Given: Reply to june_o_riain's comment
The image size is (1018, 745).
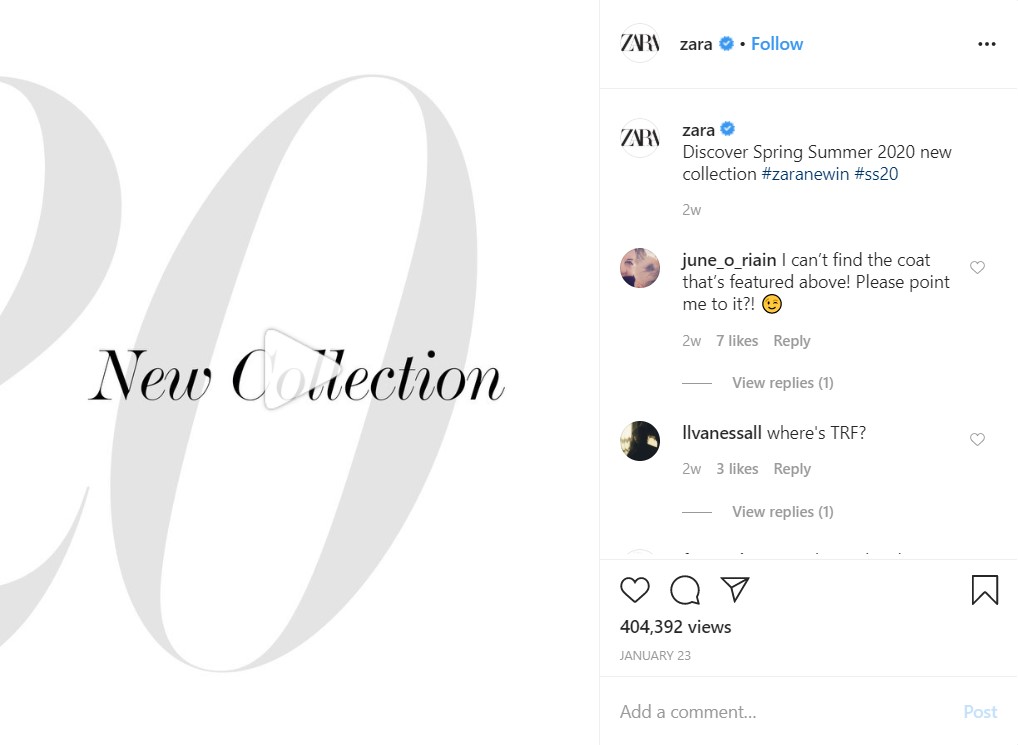Looking at the screenshot, I should [x=791, y=341].
